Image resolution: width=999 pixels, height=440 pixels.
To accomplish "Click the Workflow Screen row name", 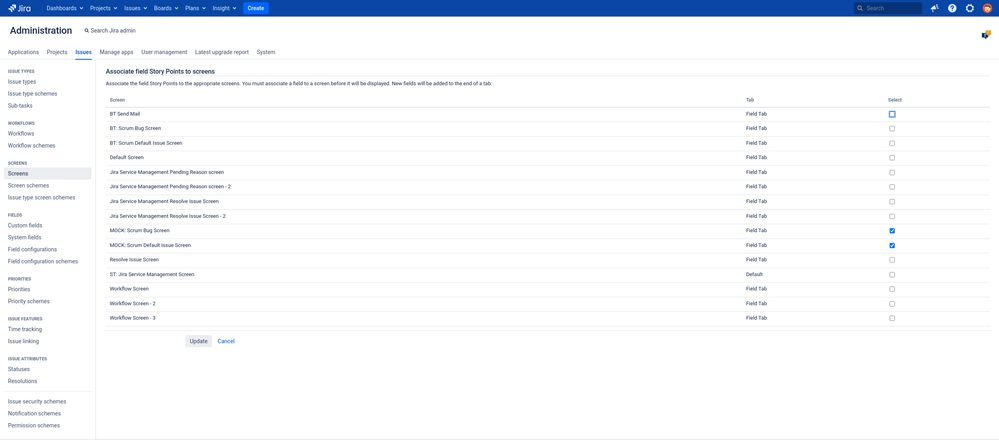I will pos(129,289).
